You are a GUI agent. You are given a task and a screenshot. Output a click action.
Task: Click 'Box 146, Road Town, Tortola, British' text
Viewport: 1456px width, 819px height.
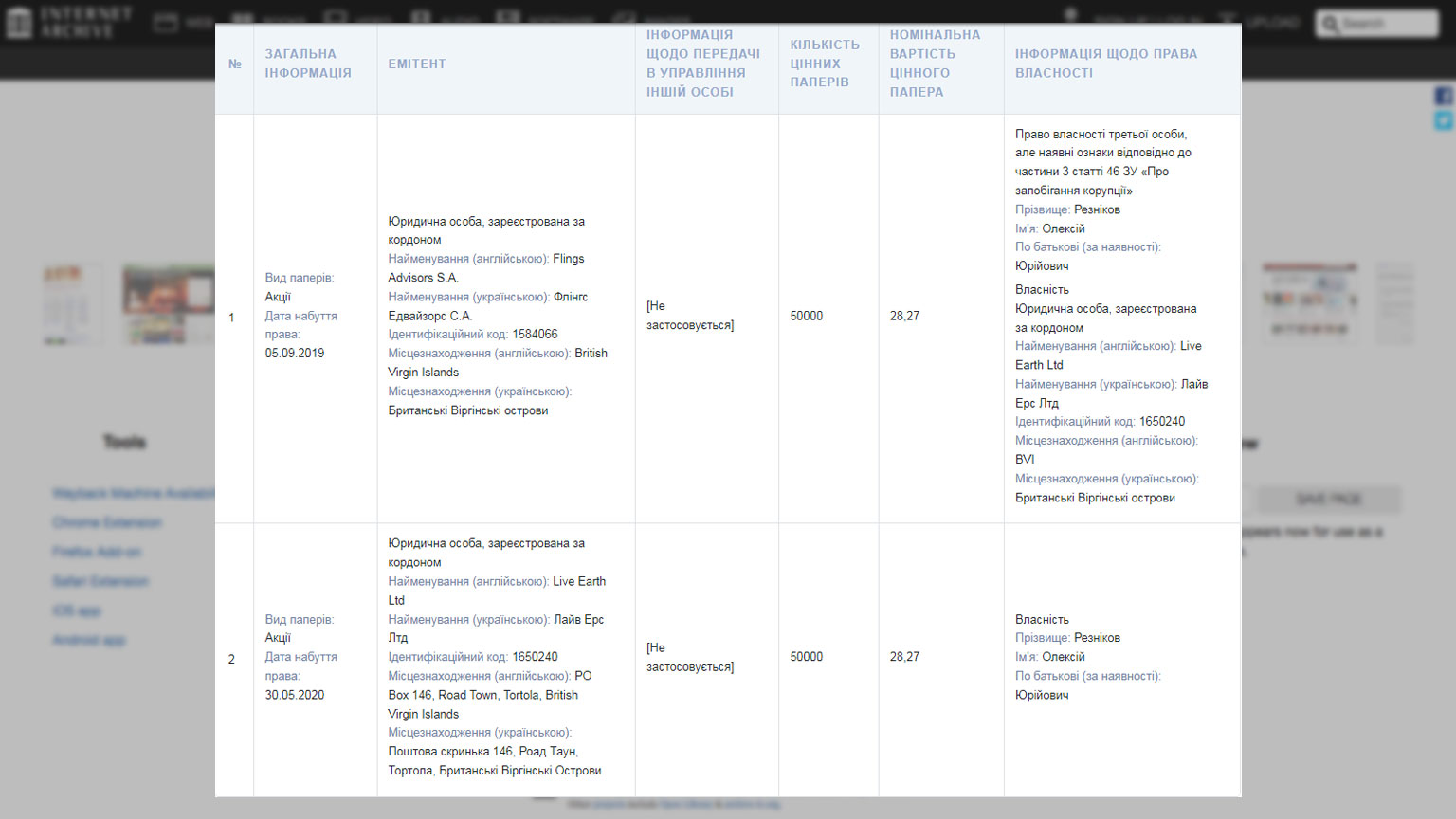click(x=482, y=695)
